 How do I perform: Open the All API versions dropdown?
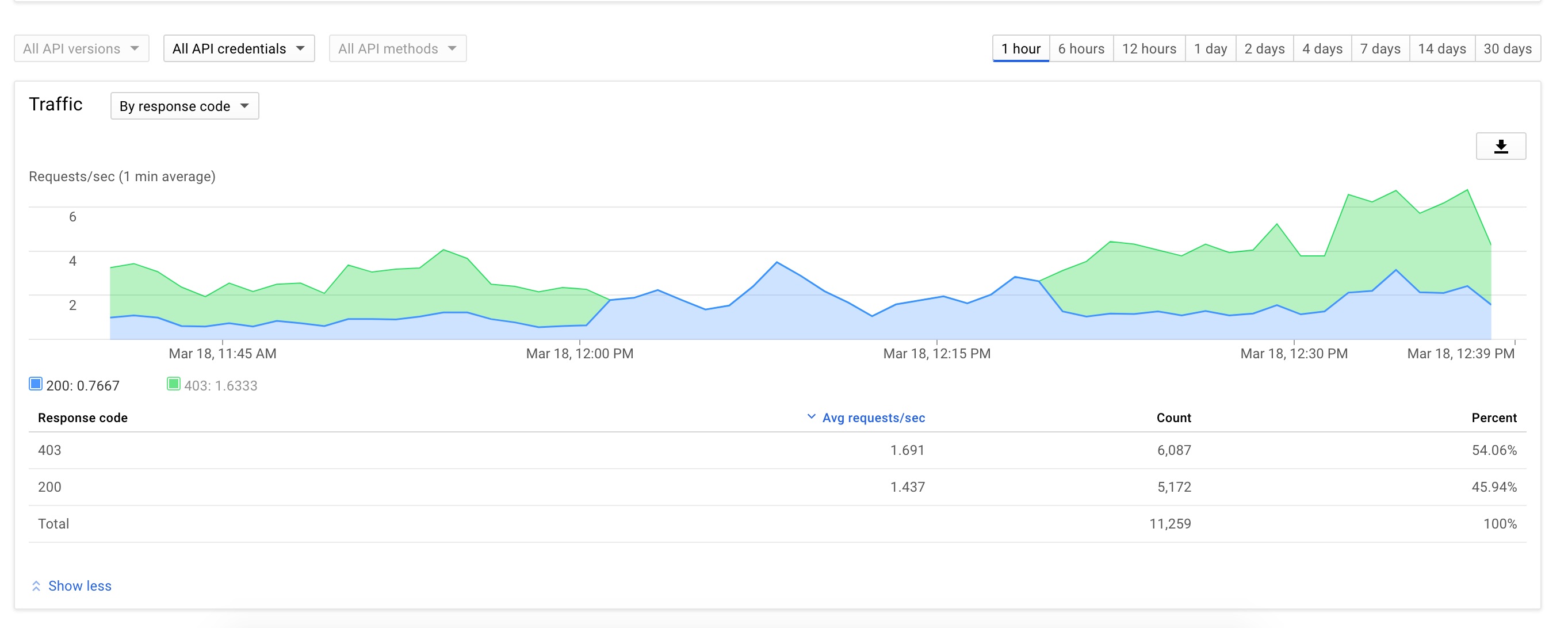click(x=82, y=49)
